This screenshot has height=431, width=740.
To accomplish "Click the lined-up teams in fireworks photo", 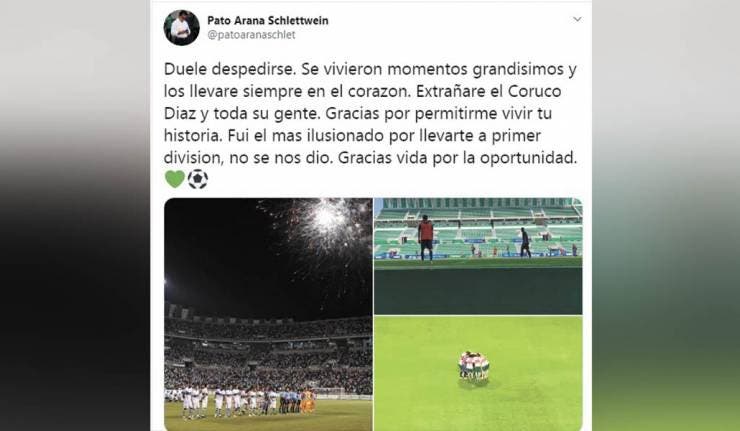I will [x=241, y=402].
